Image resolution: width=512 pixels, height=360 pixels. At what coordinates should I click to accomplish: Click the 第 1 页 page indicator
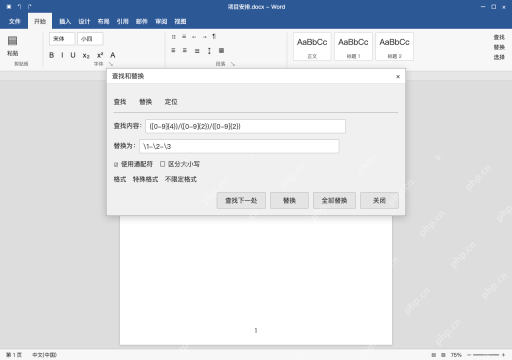[x=14, y=355]
